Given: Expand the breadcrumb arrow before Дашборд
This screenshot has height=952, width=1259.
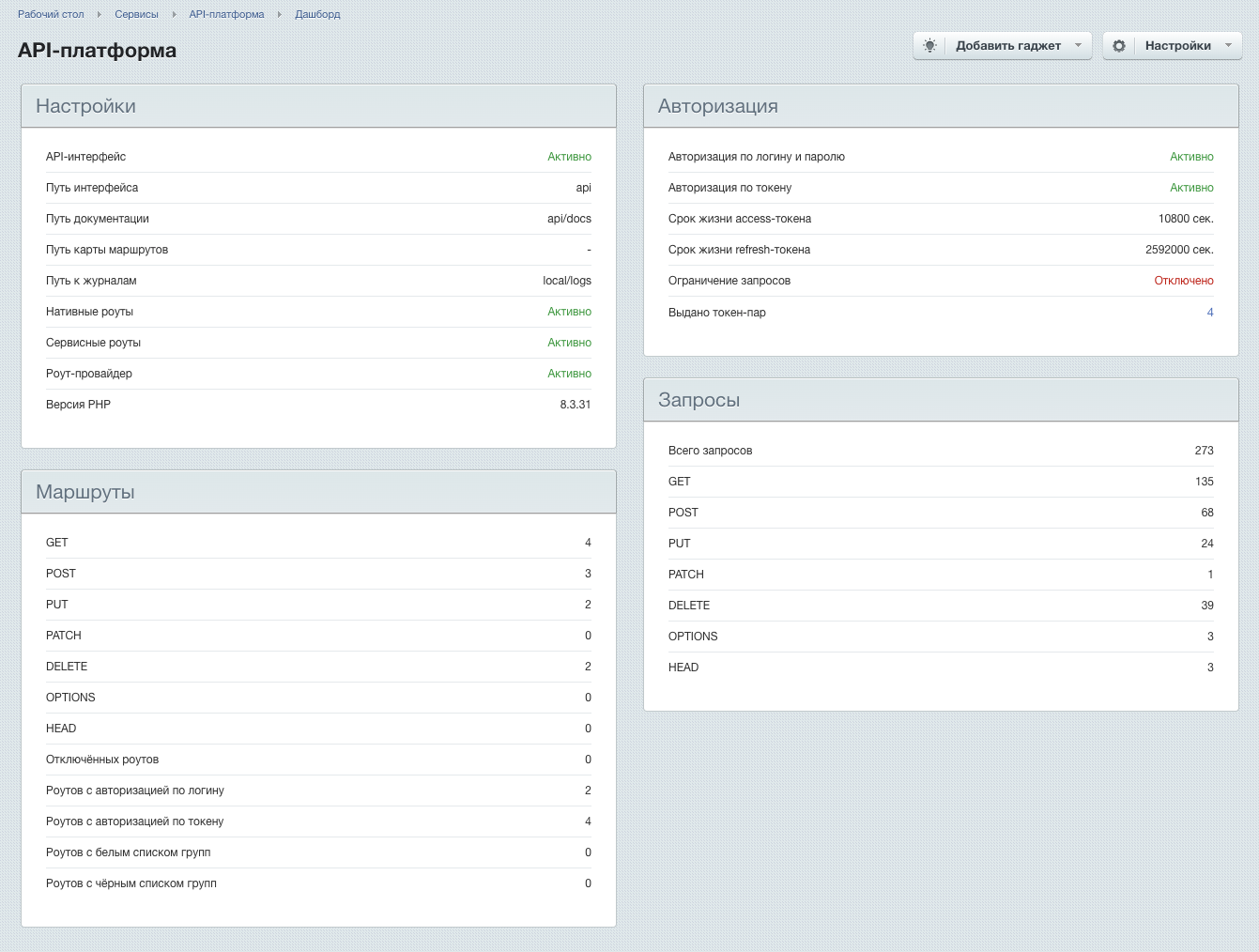Looking at the screenshot, I should 280,14.
